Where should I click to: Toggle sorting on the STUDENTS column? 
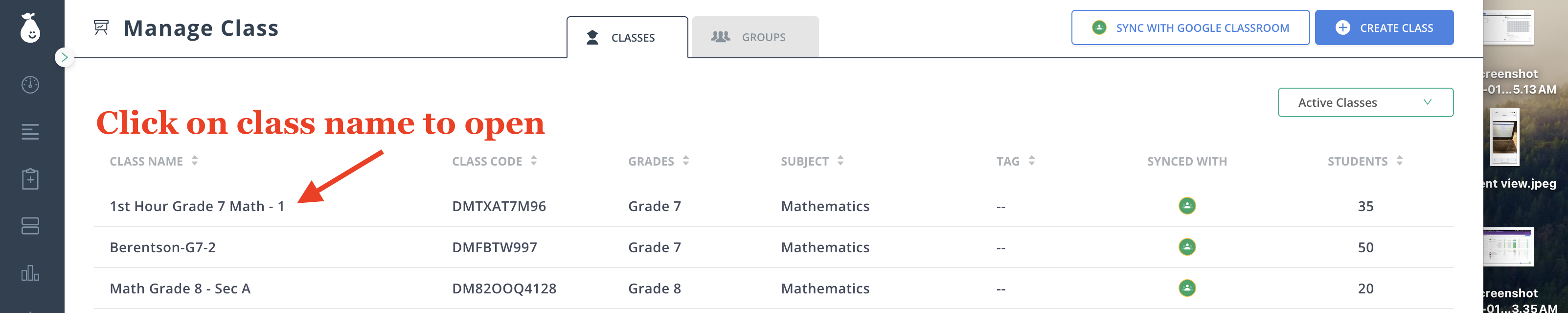coord(1398,161)
